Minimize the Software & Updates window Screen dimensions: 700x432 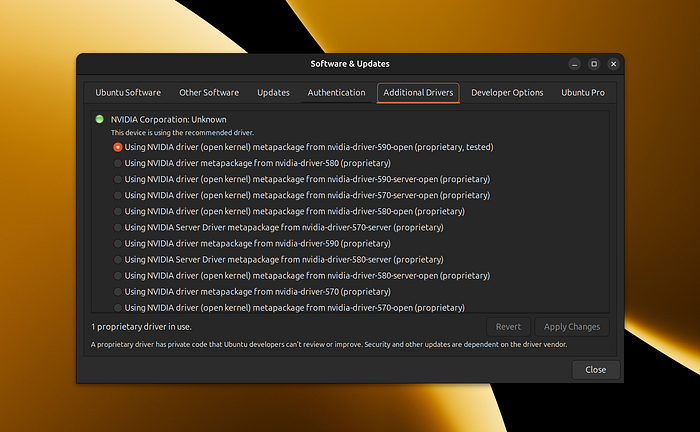tap(574, 64)
